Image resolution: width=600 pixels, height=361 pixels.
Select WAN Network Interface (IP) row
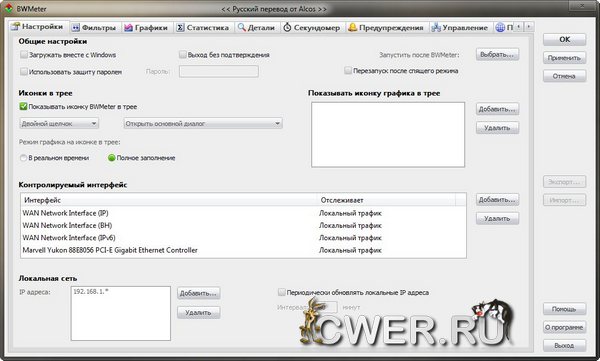click(x=243, y=213)
